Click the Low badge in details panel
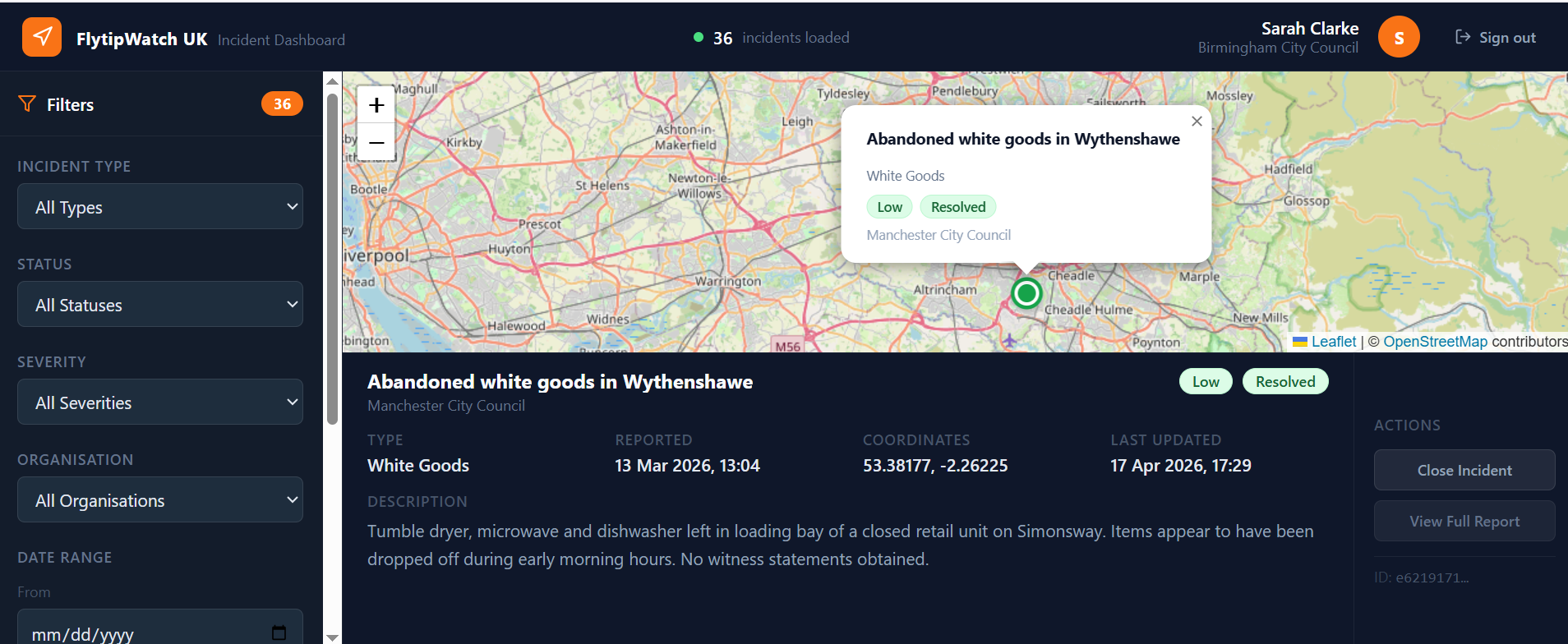This screenshot has width=1568, height=644. 1206,381
